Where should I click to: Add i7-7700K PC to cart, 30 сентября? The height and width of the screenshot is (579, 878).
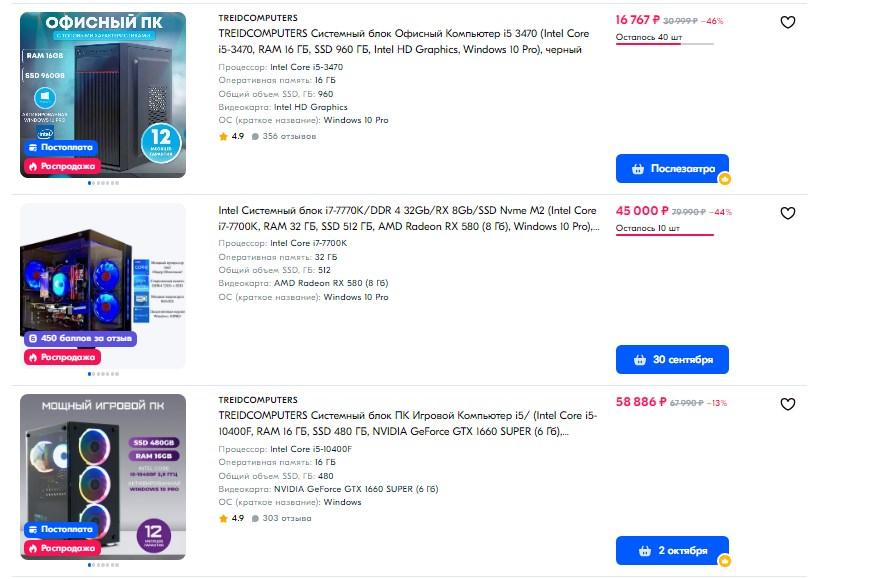tap(672, 359)
